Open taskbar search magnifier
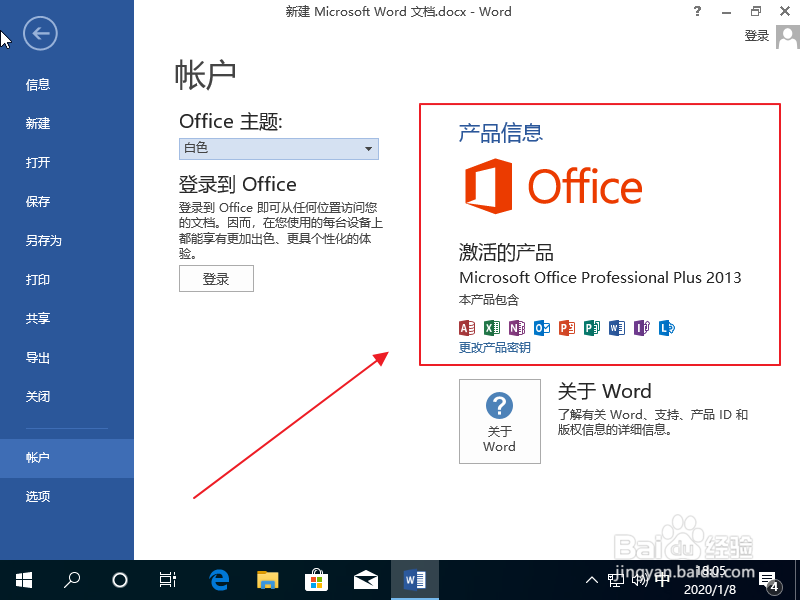This screenshot has height=600, width=800. pos(72,580)
